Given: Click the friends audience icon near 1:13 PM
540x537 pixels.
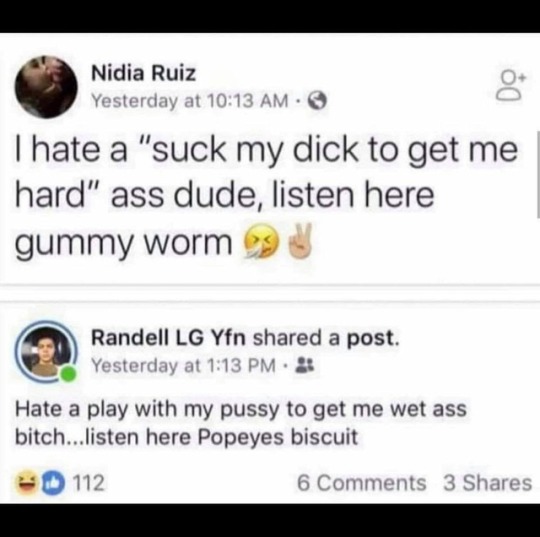Looking at the screenshot, I should click(x=305, y=366).
